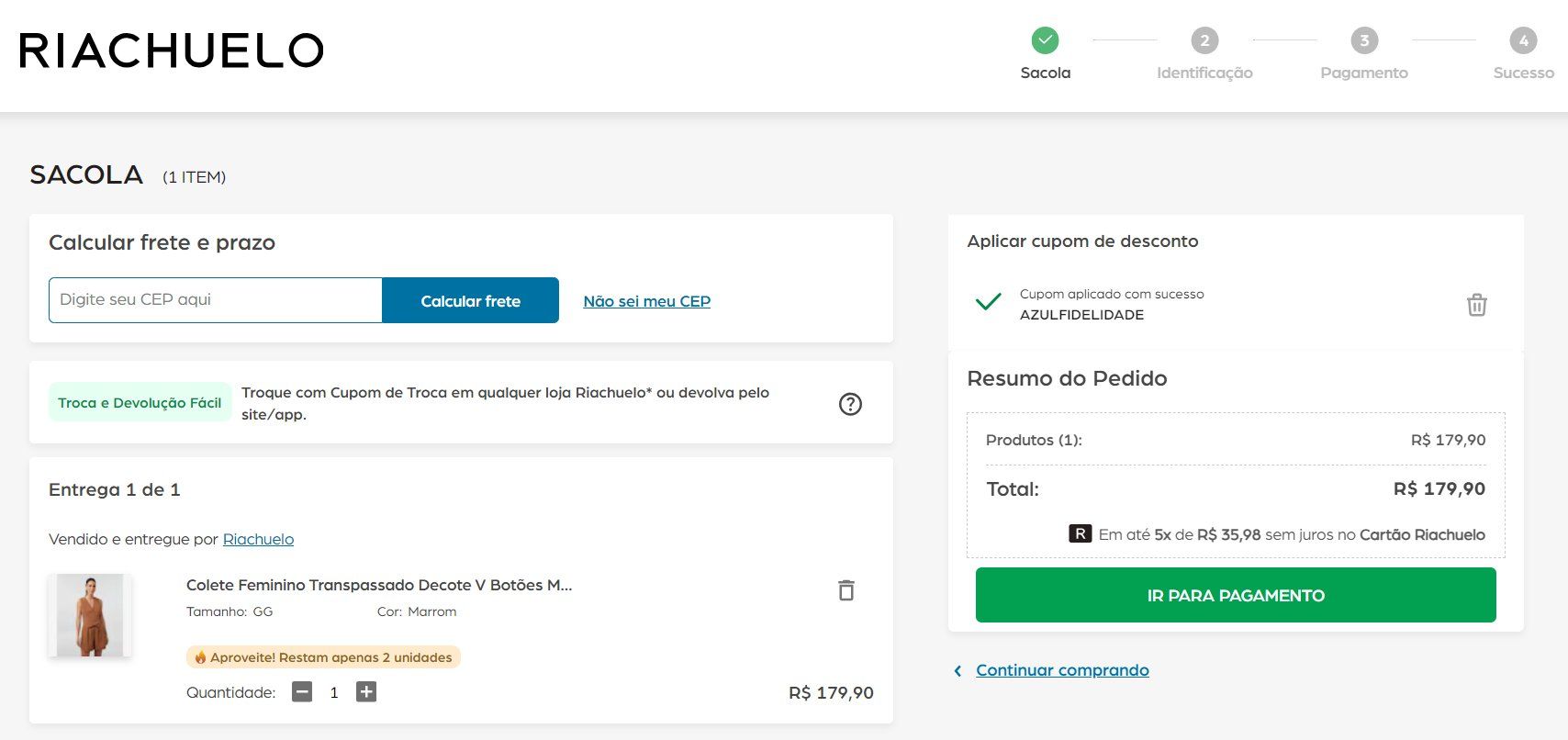This screenshot has width=1568, height=740.
Task: Click the 'Resumo do Pedido' heading
Action: (1067, 378)
